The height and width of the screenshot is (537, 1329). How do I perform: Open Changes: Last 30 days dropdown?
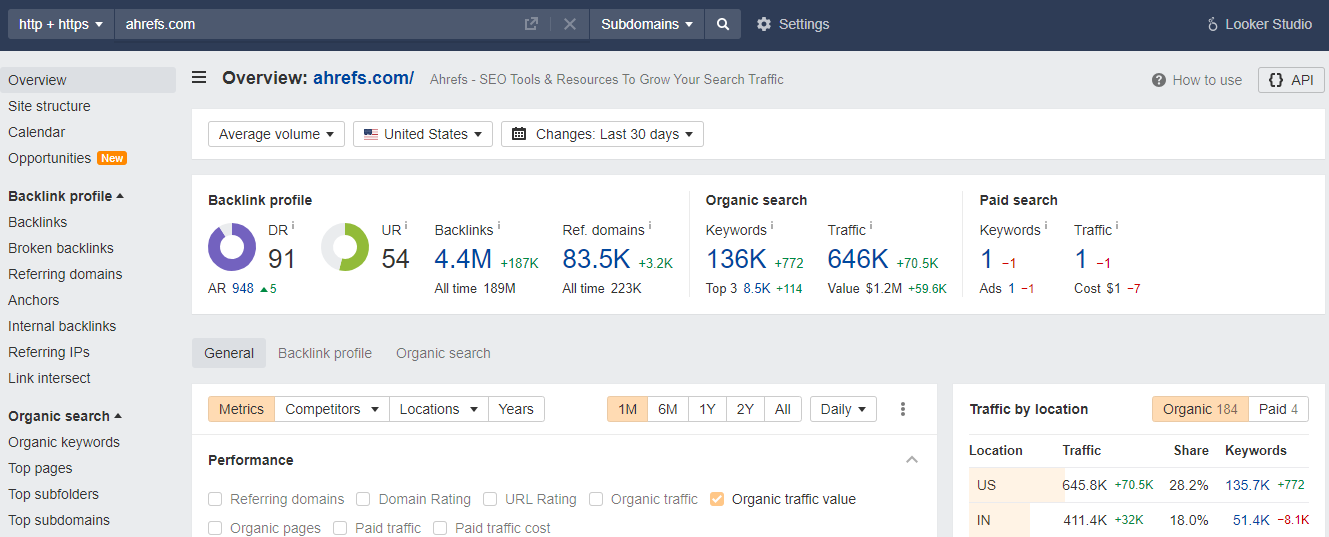click(602, 134)
